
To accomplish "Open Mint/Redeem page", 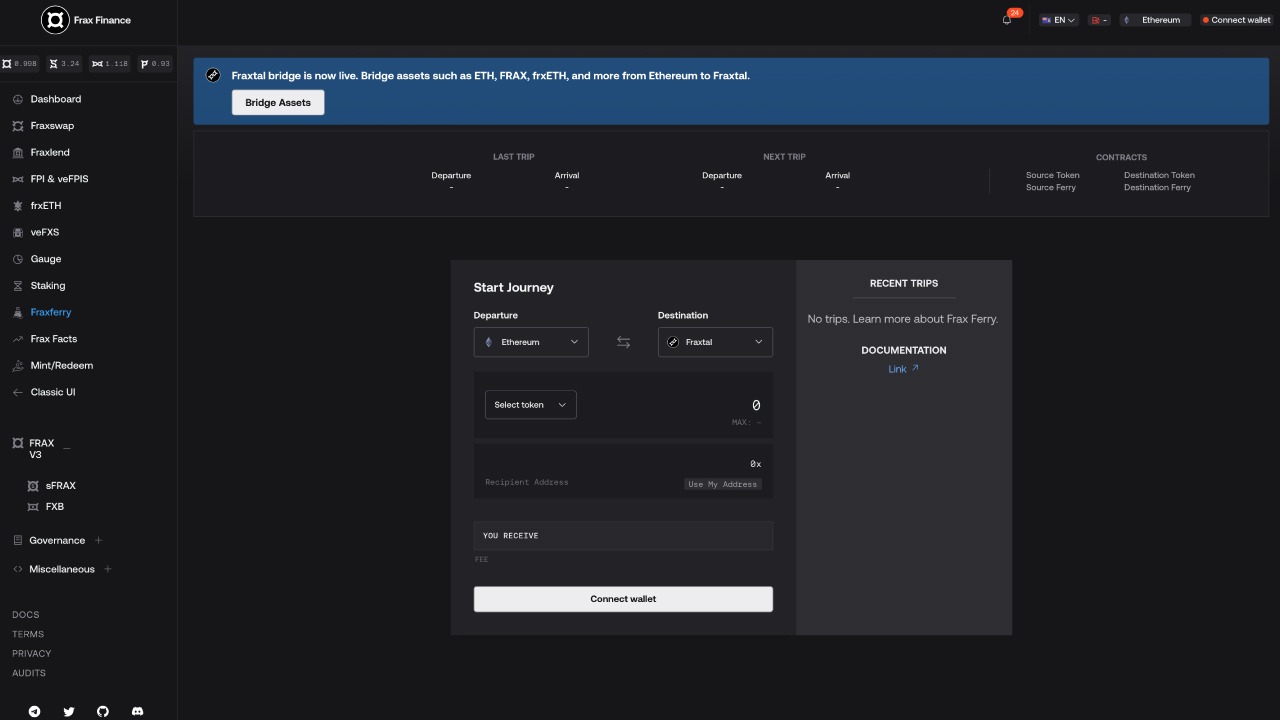I will pyautogui.click(x=61, y=366).
